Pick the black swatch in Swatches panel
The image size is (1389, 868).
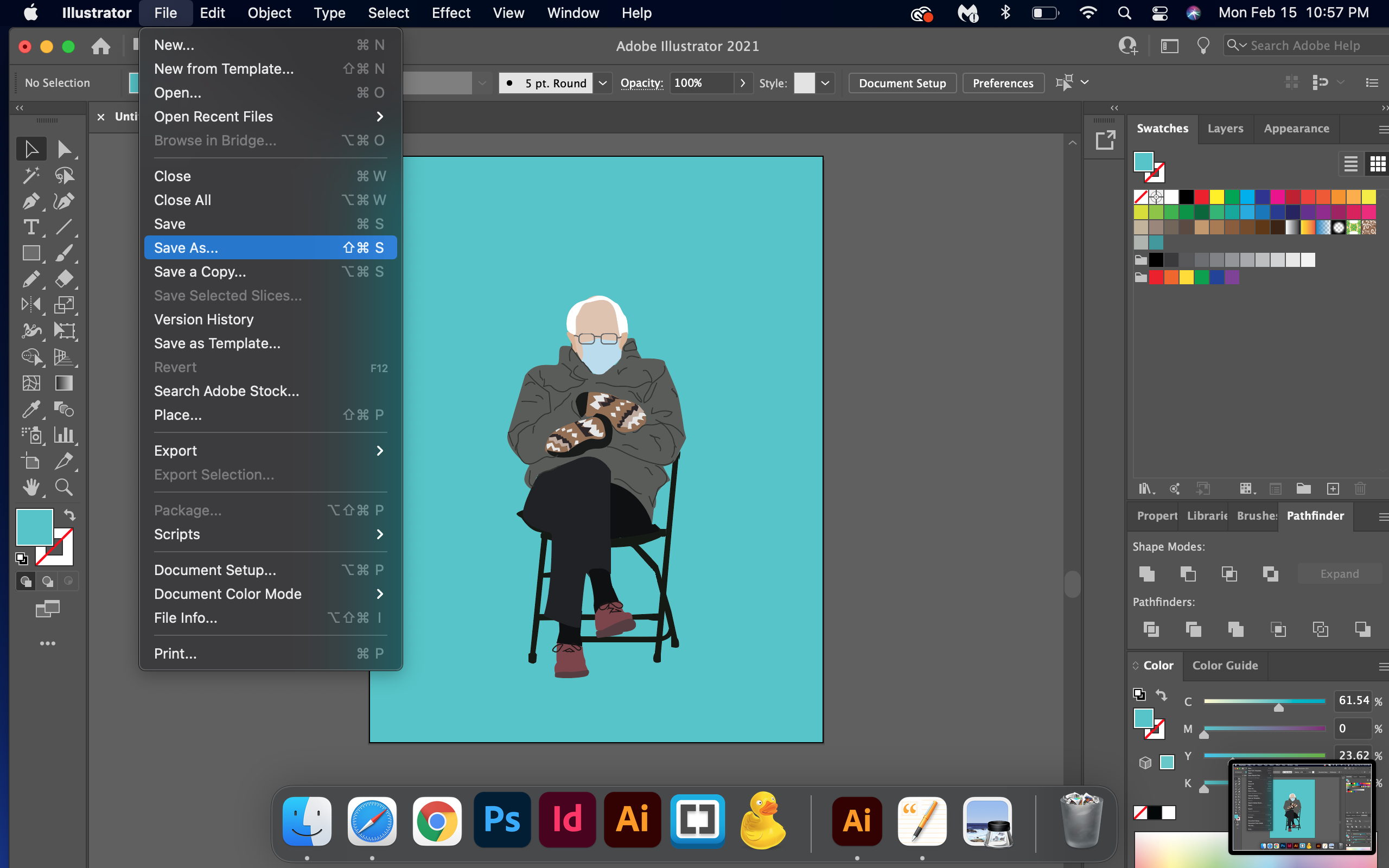coord(1187,197)
